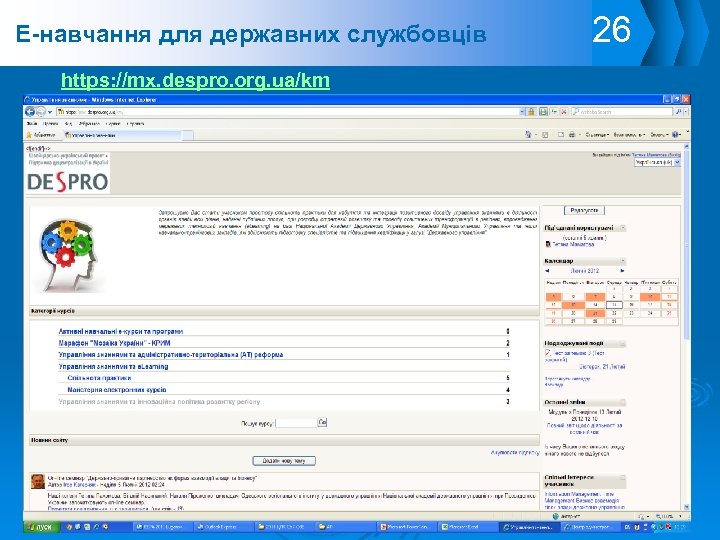Click the Редагувати button

pos(584,210)
